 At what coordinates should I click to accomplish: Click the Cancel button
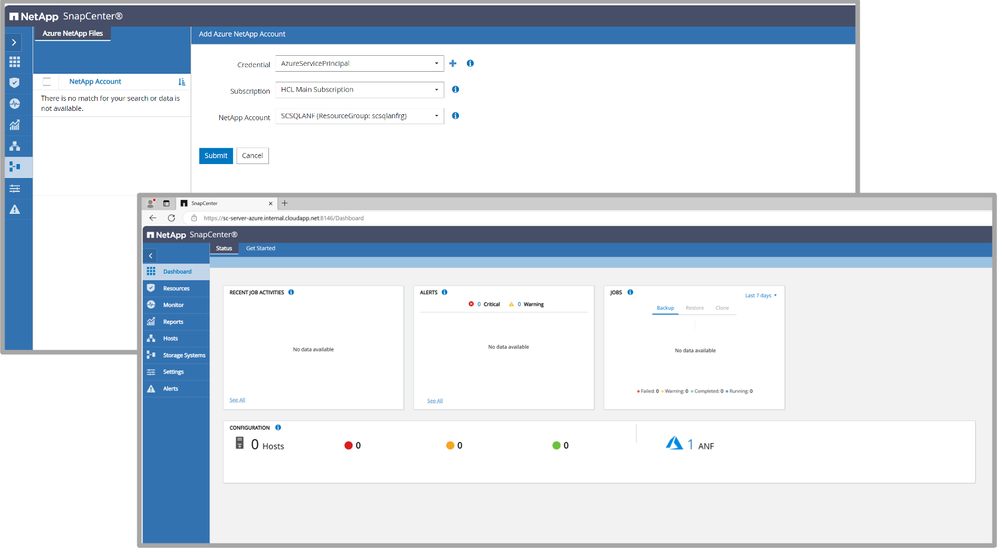[252, 156]
